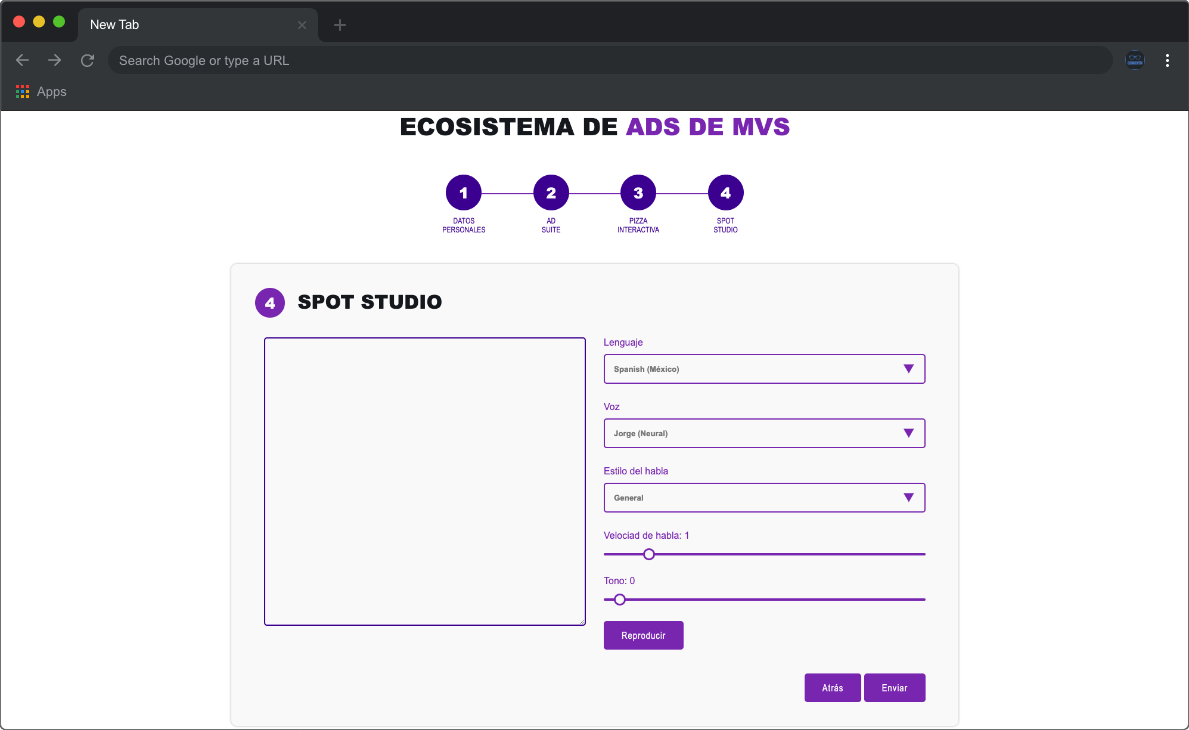Click the red close window button
This screenshot has width=1189, height=730.
[19, 22]
